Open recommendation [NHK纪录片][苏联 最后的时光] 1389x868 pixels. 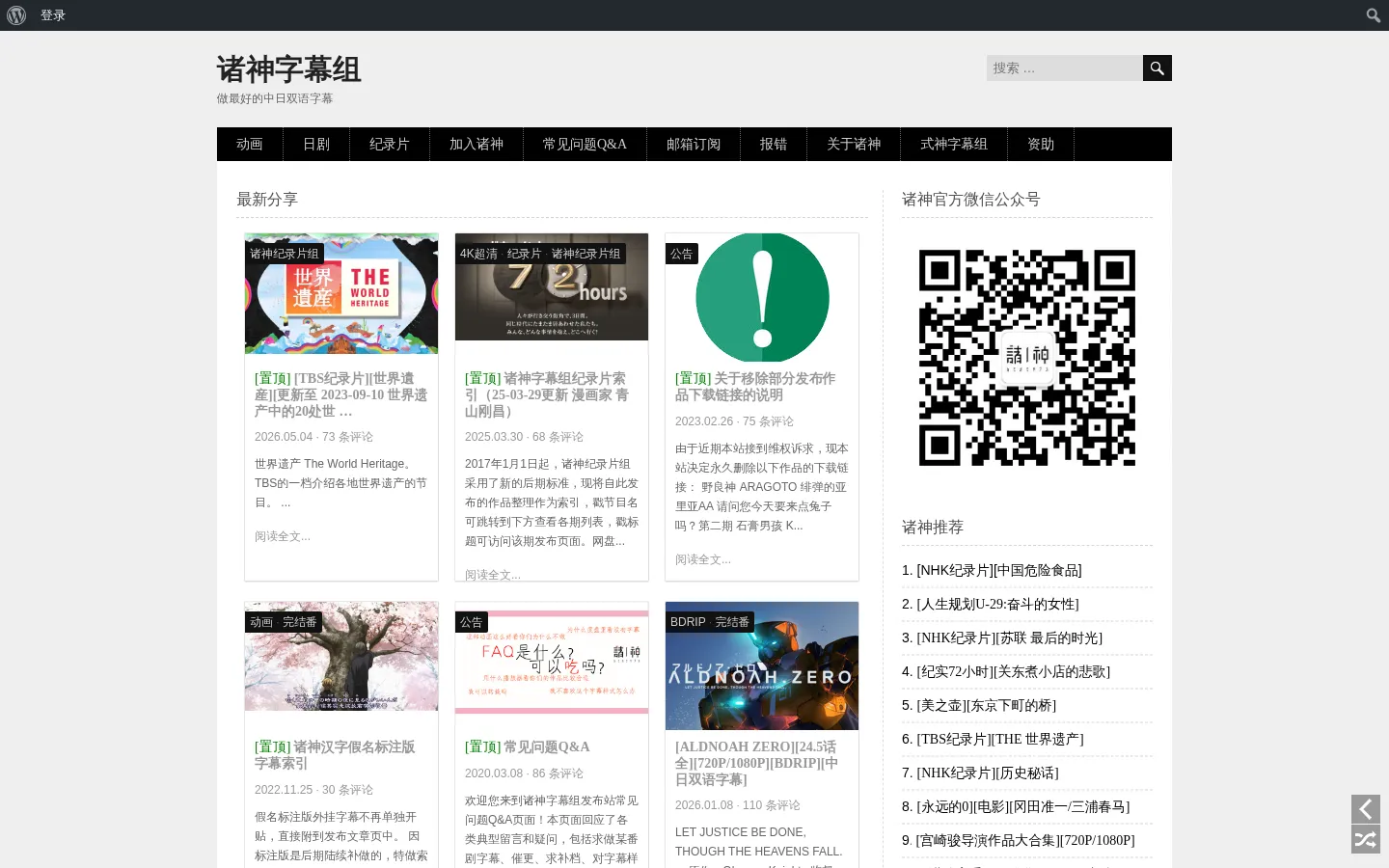coord(1009,637)
